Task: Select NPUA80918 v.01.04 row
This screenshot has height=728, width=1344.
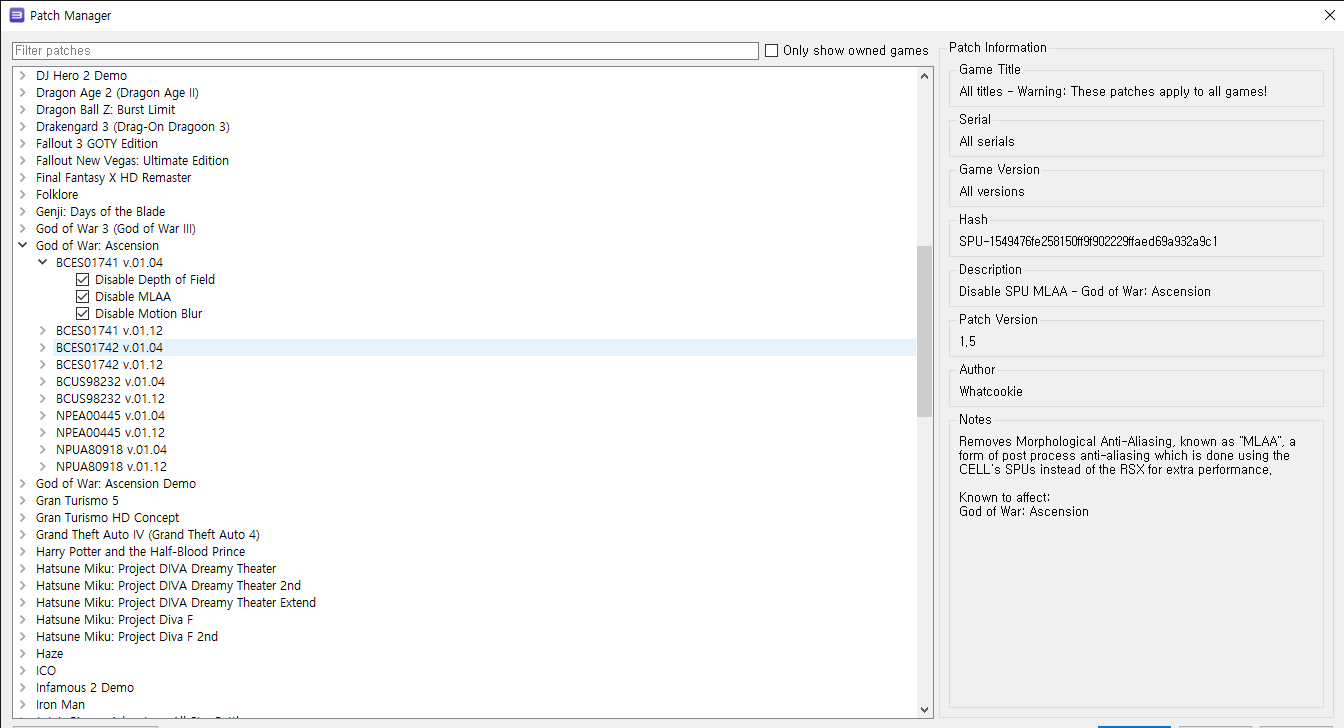Action: [x=111, y=450]
